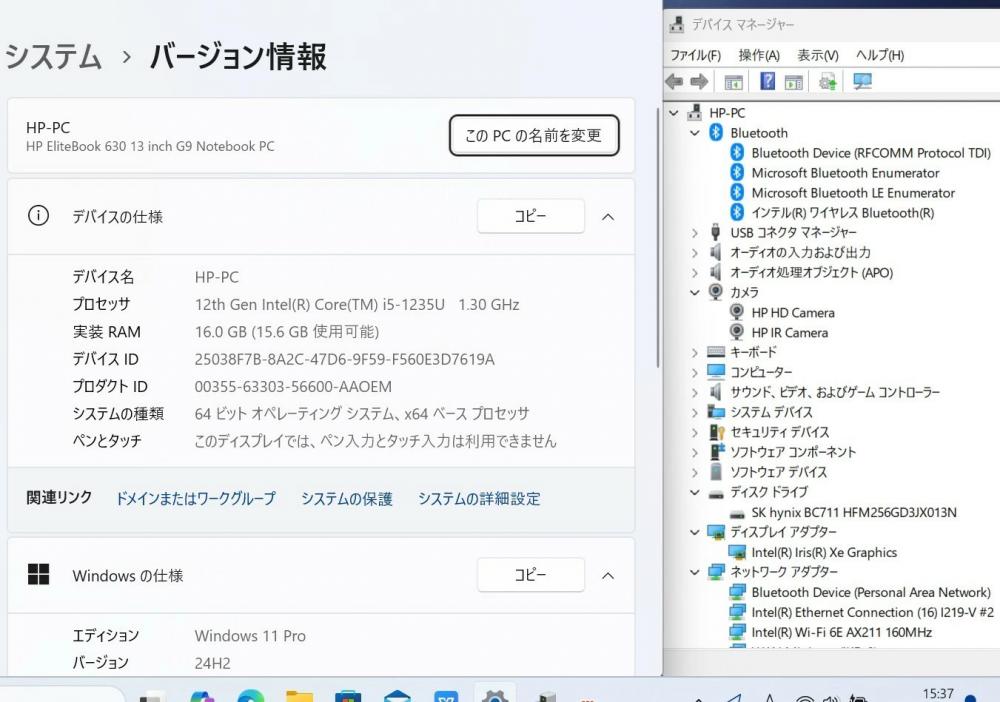This screenshot has height=702, width=1000.
Task: Select the Bluetooth category icon in device tree
Action: point(716,133)
